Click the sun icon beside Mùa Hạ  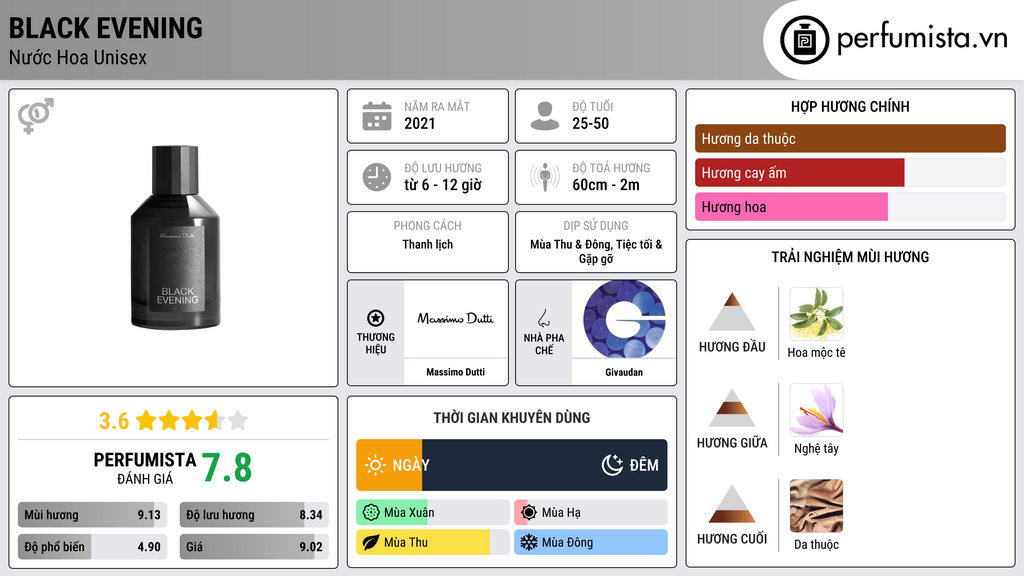529,513
